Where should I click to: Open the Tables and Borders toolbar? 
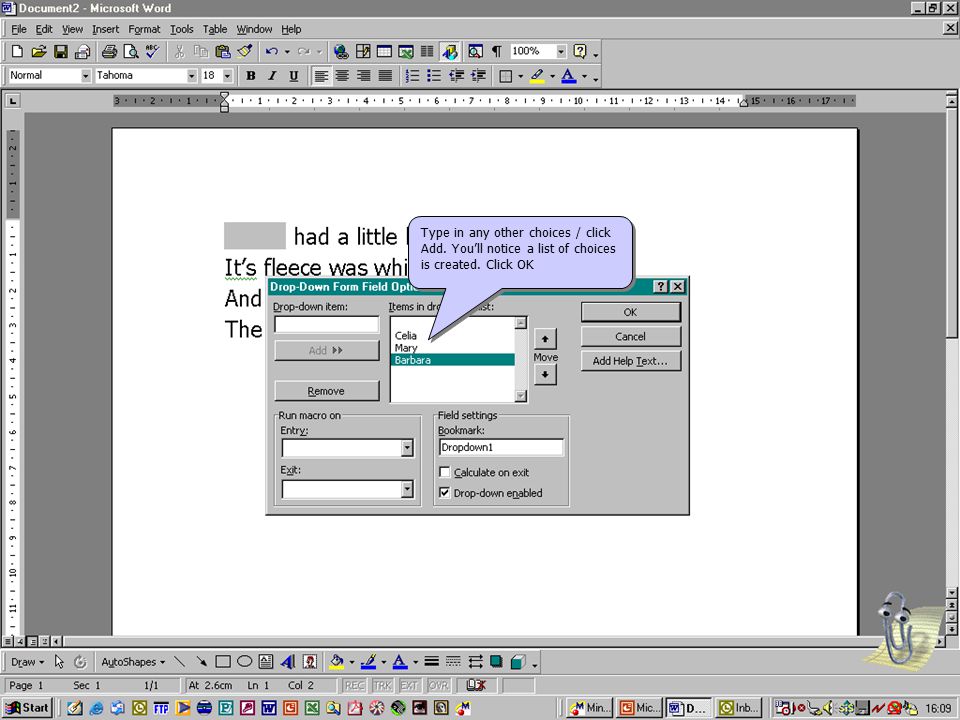click(363, 51)
